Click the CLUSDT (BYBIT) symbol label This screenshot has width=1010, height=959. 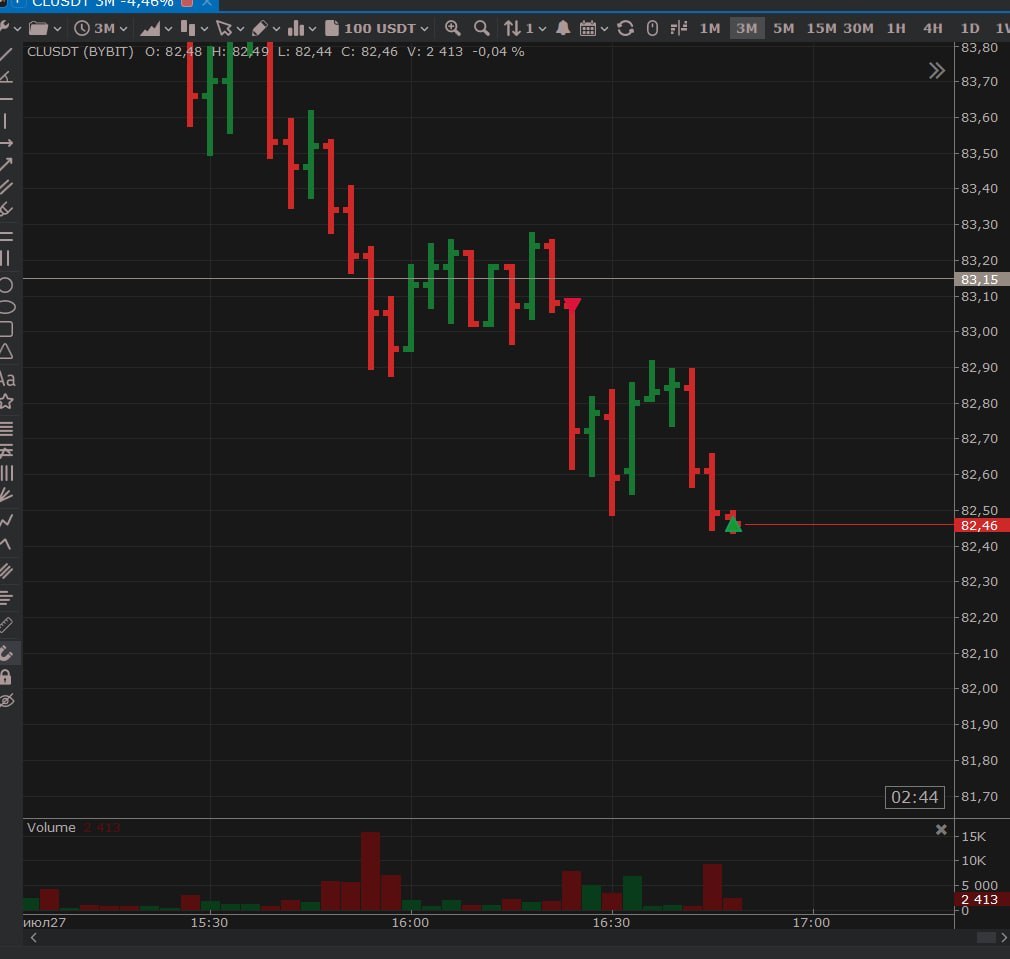pos(80,52)
